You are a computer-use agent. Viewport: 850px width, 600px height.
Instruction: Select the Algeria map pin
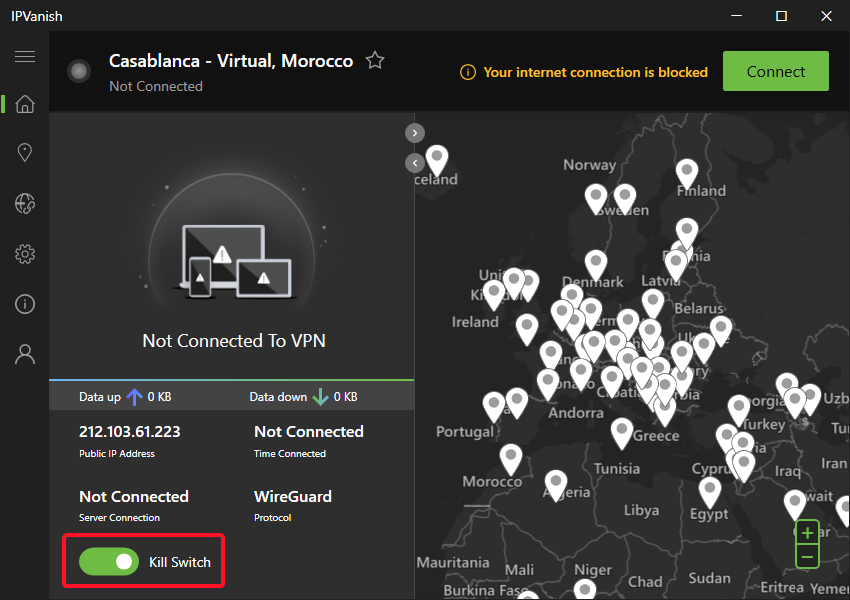tap(556, 485)
